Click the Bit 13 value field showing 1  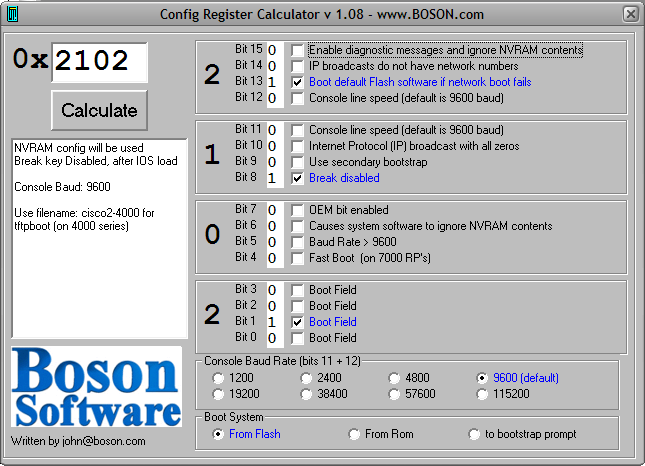pos(274,82)
